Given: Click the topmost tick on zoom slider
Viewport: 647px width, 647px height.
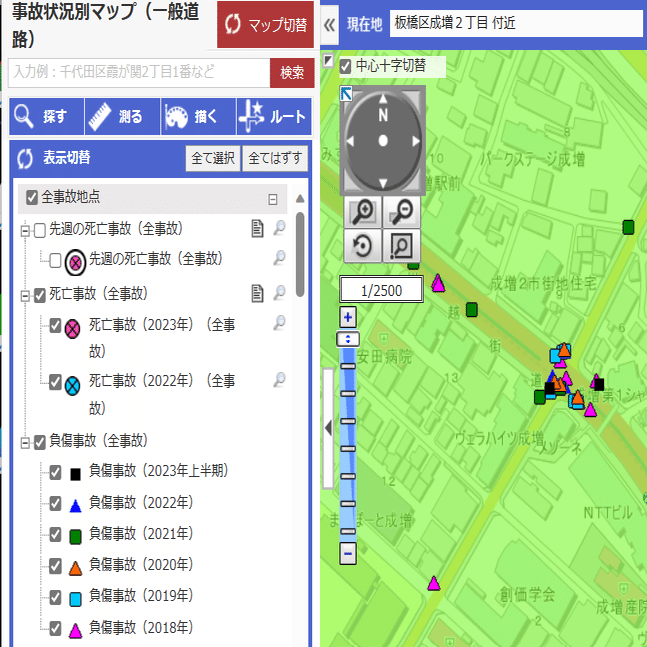Looking at the screenshot, I should 348,366.
